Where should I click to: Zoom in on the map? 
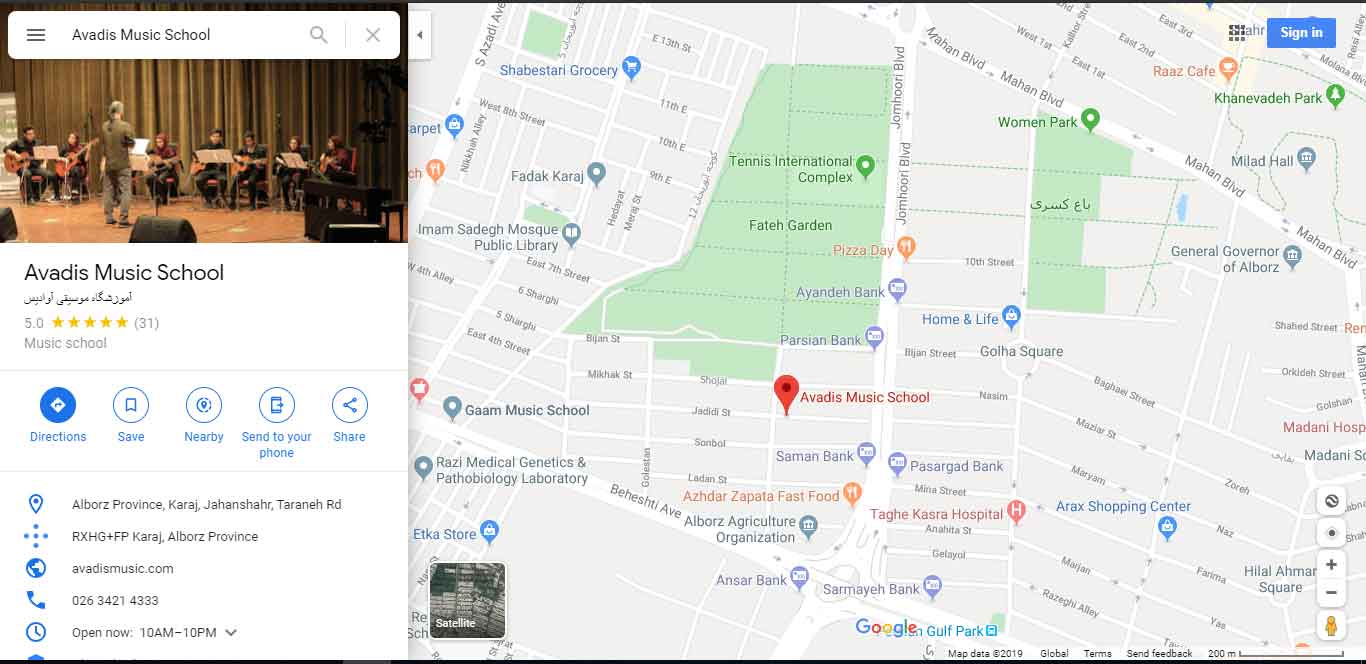1331,565
